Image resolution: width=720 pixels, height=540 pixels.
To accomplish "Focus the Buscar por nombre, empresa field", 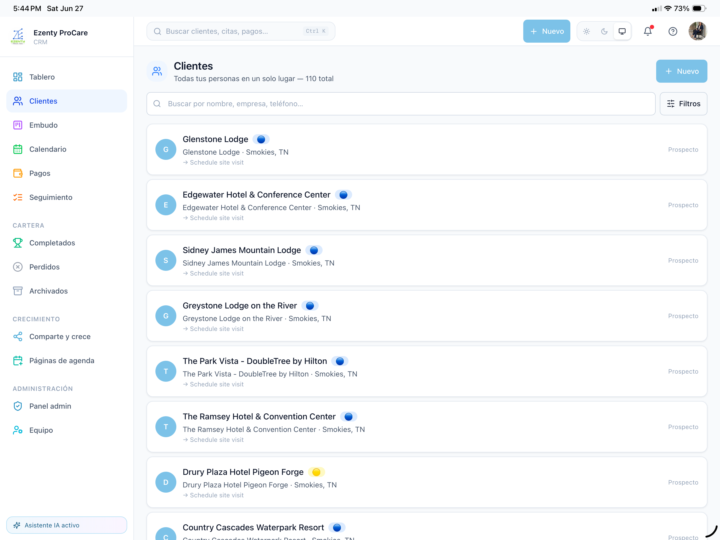I will tap(400, 104).
